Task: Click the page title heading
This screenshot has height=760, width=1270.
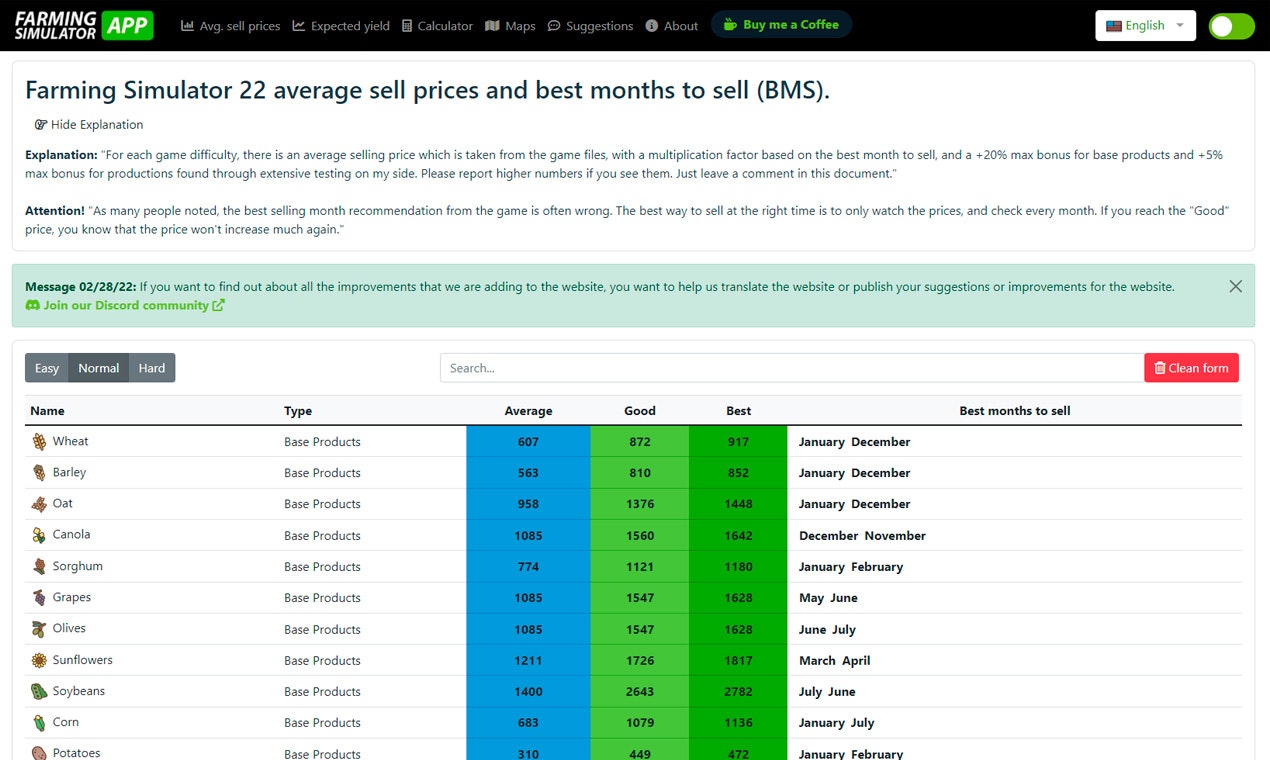Action: tap(427, 90)
